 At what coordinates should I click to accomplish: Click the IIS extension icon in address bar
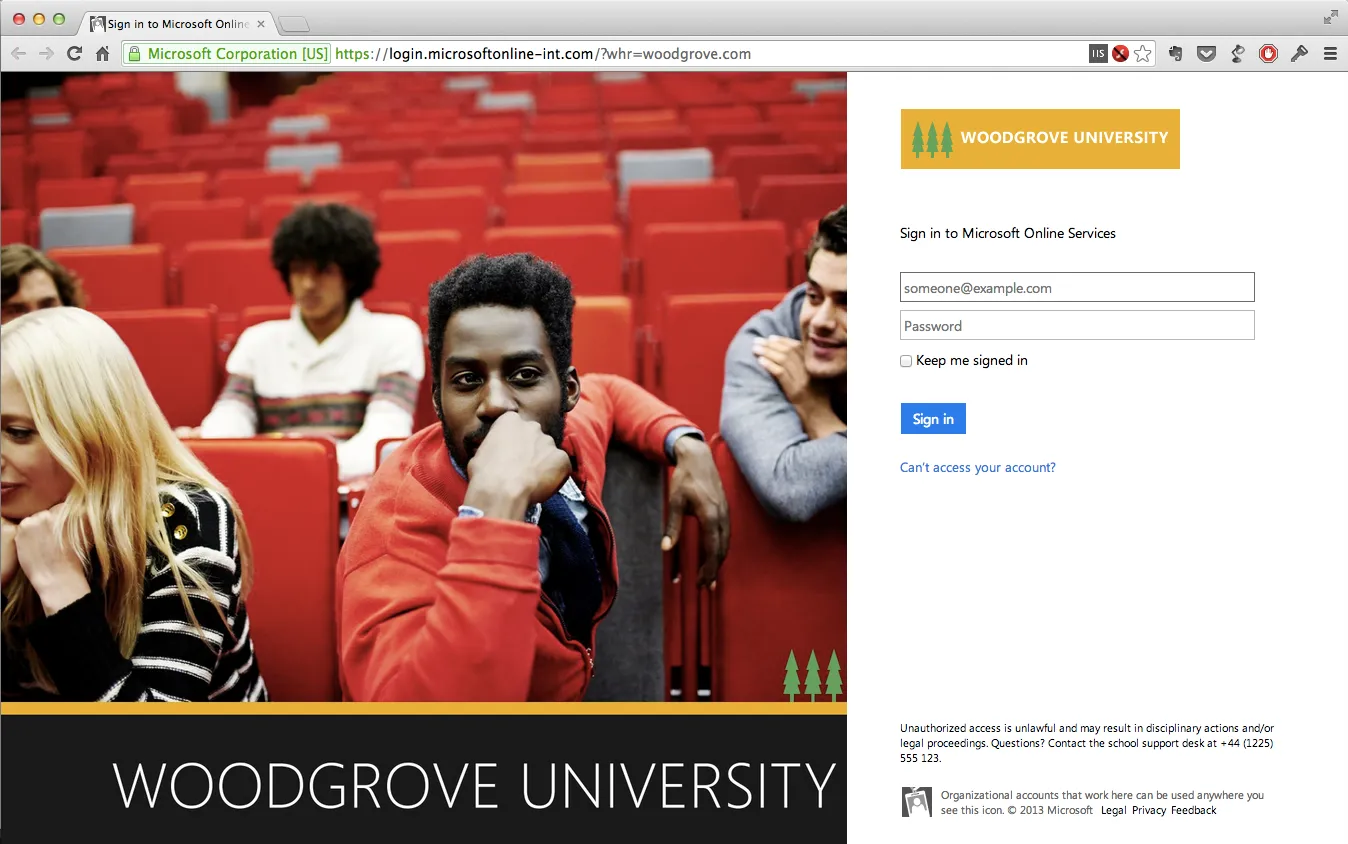1098,54
